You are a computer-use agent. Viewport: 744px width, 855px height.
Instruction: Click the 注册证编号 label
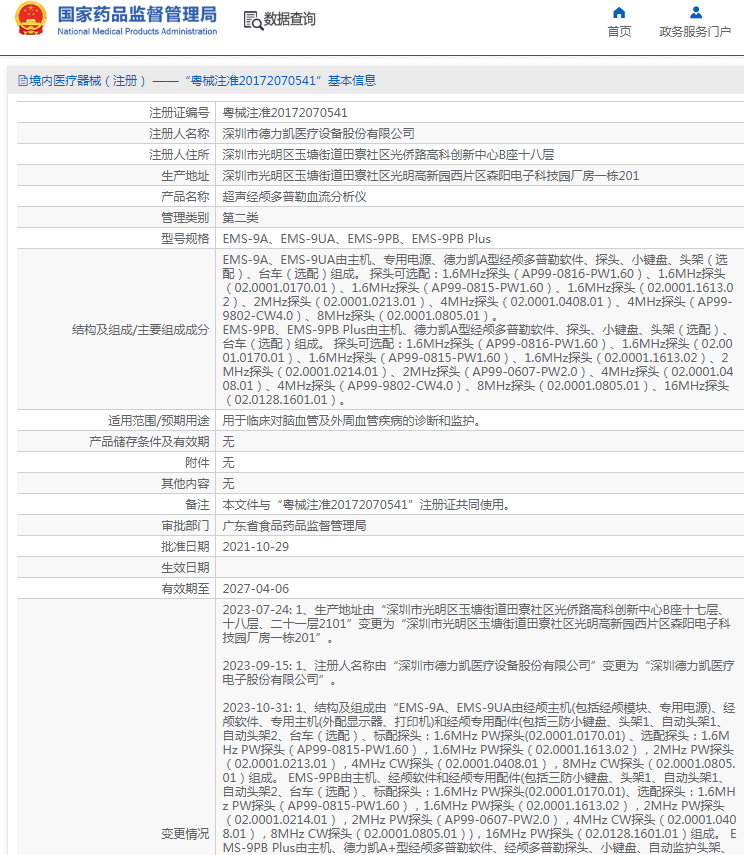[x=179, y=113]
